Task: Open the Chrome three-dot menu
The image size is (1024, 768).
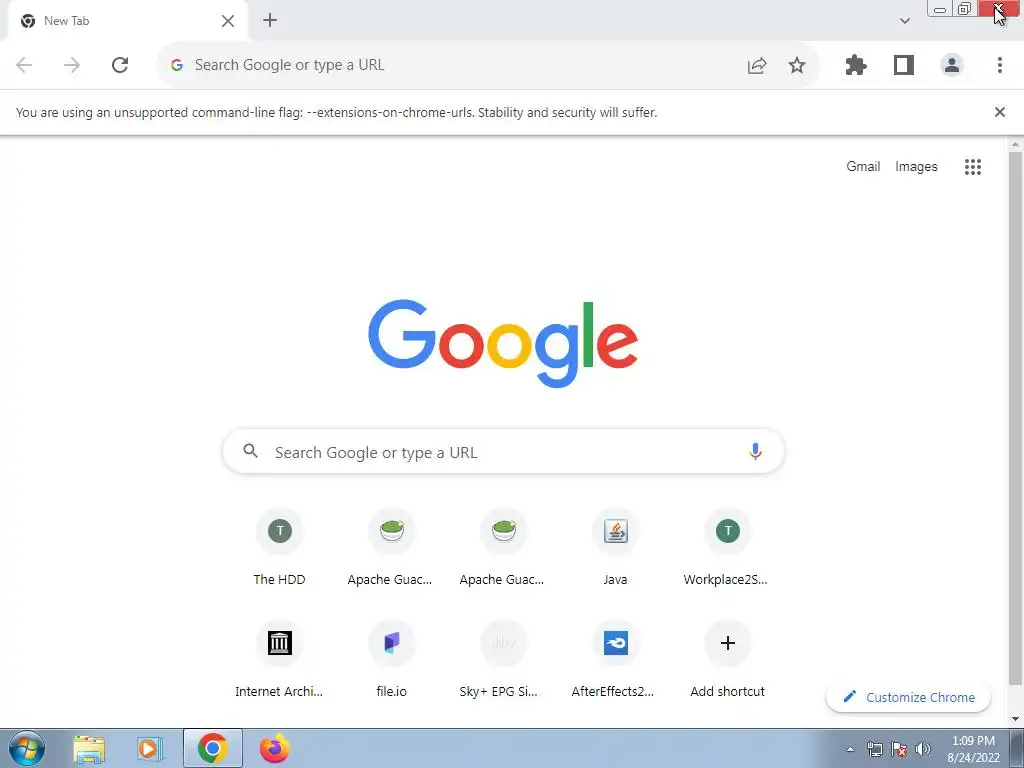Action: [x=999, y=65]
